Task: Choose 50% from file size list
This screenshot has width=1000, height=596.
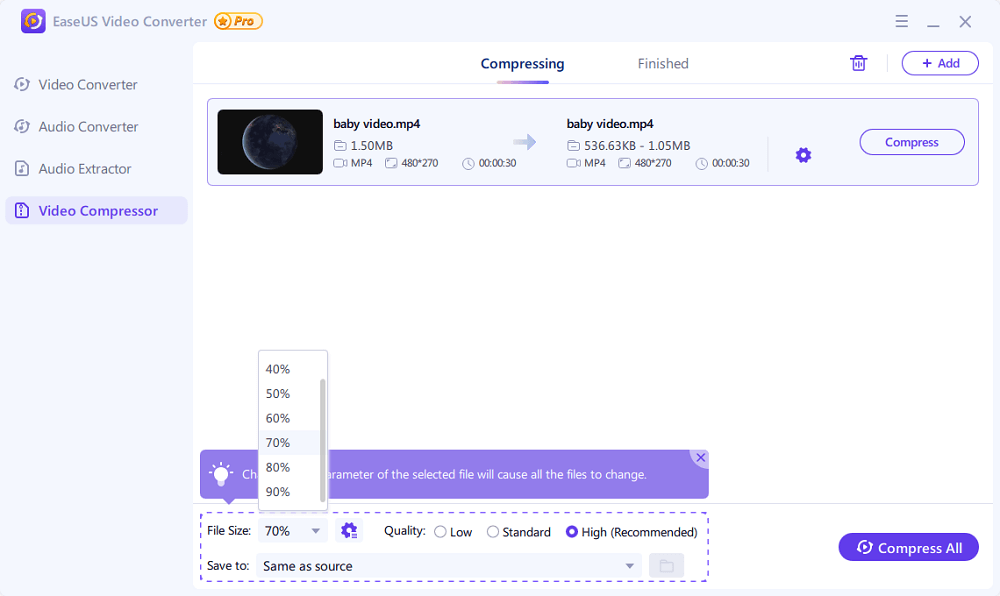Action: click(x=278, y=394)
